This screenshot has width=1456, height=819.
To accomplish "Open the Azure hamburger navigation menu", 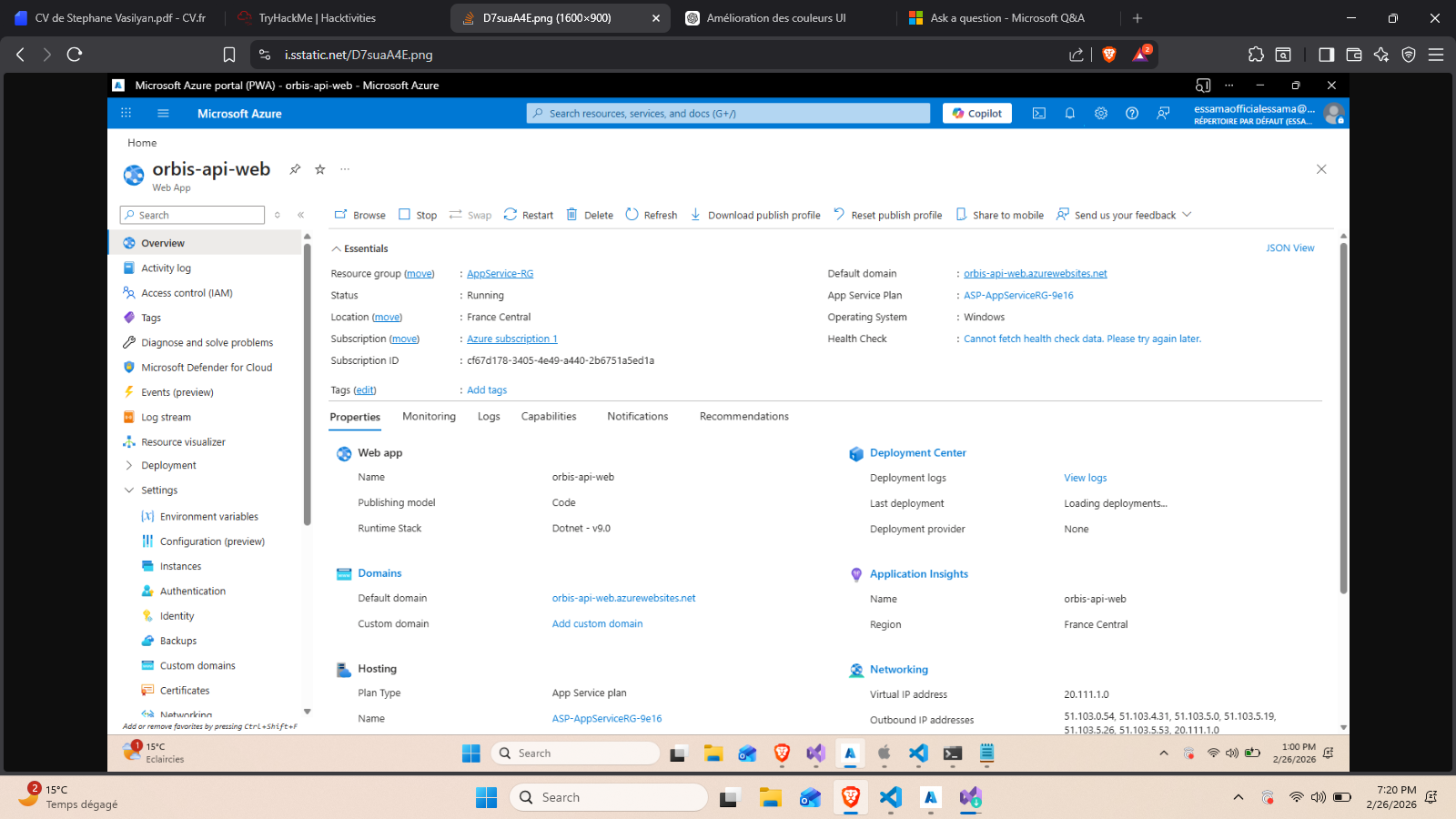I will click(x=163, y=113).
